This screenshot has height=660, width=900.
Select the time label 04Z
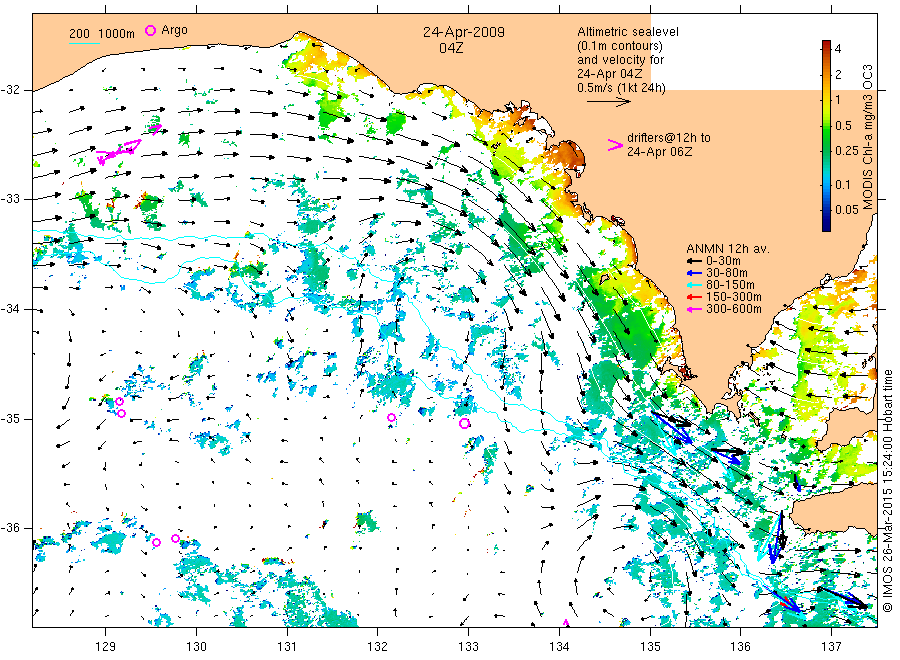click(x=451, y=48)
